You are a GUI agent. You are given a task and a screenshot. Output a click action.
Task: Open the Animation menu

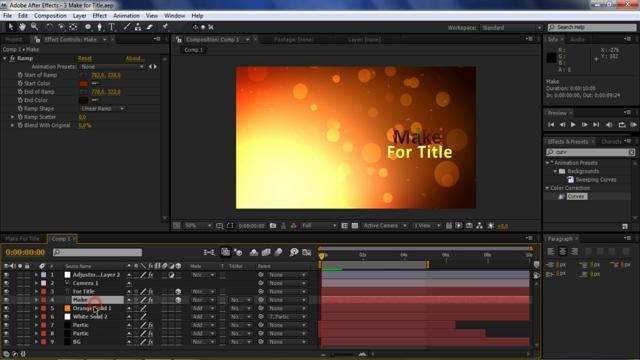(x=126, y=16)
